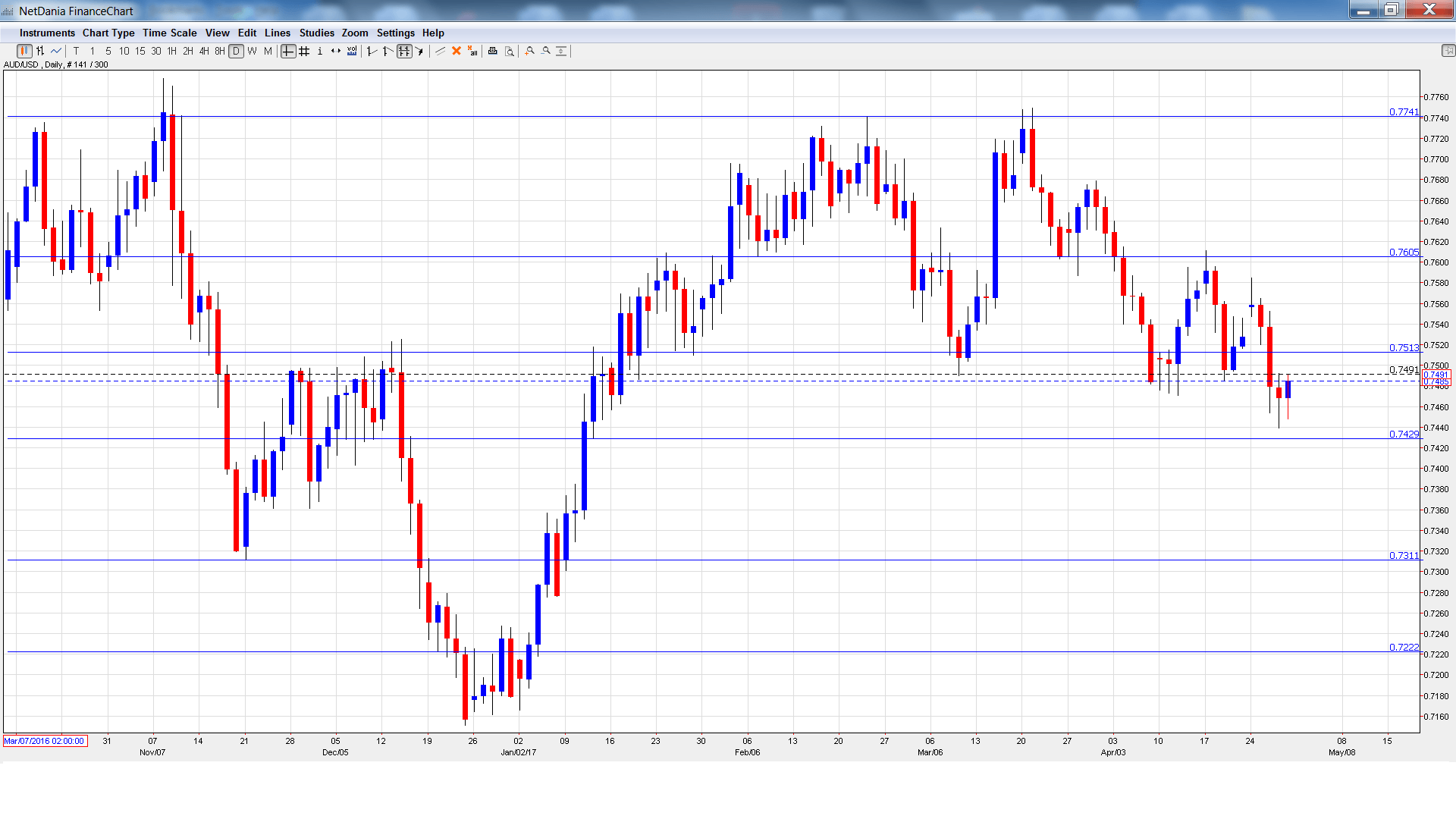Click the zoom in magnifier icon

tap(530, 51)
